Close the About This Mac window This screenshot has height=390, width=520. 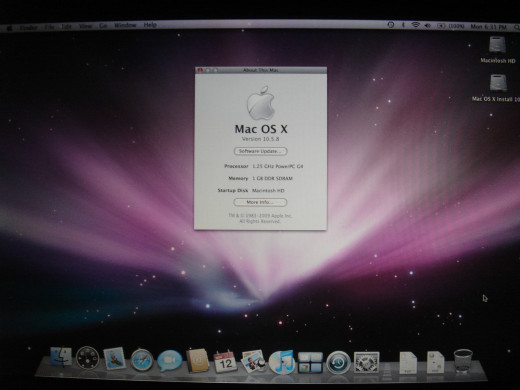pyautogui.click(x=200, y=70)
